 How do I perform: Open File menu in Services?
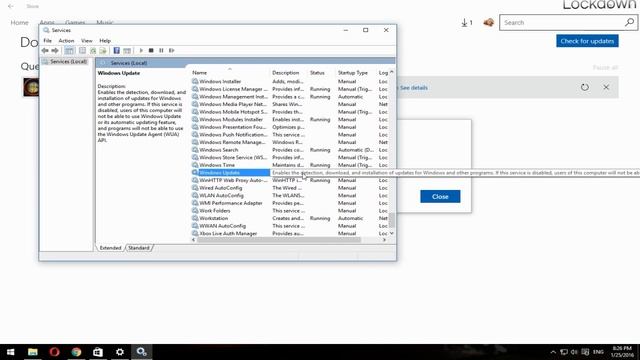click(47, 41)
